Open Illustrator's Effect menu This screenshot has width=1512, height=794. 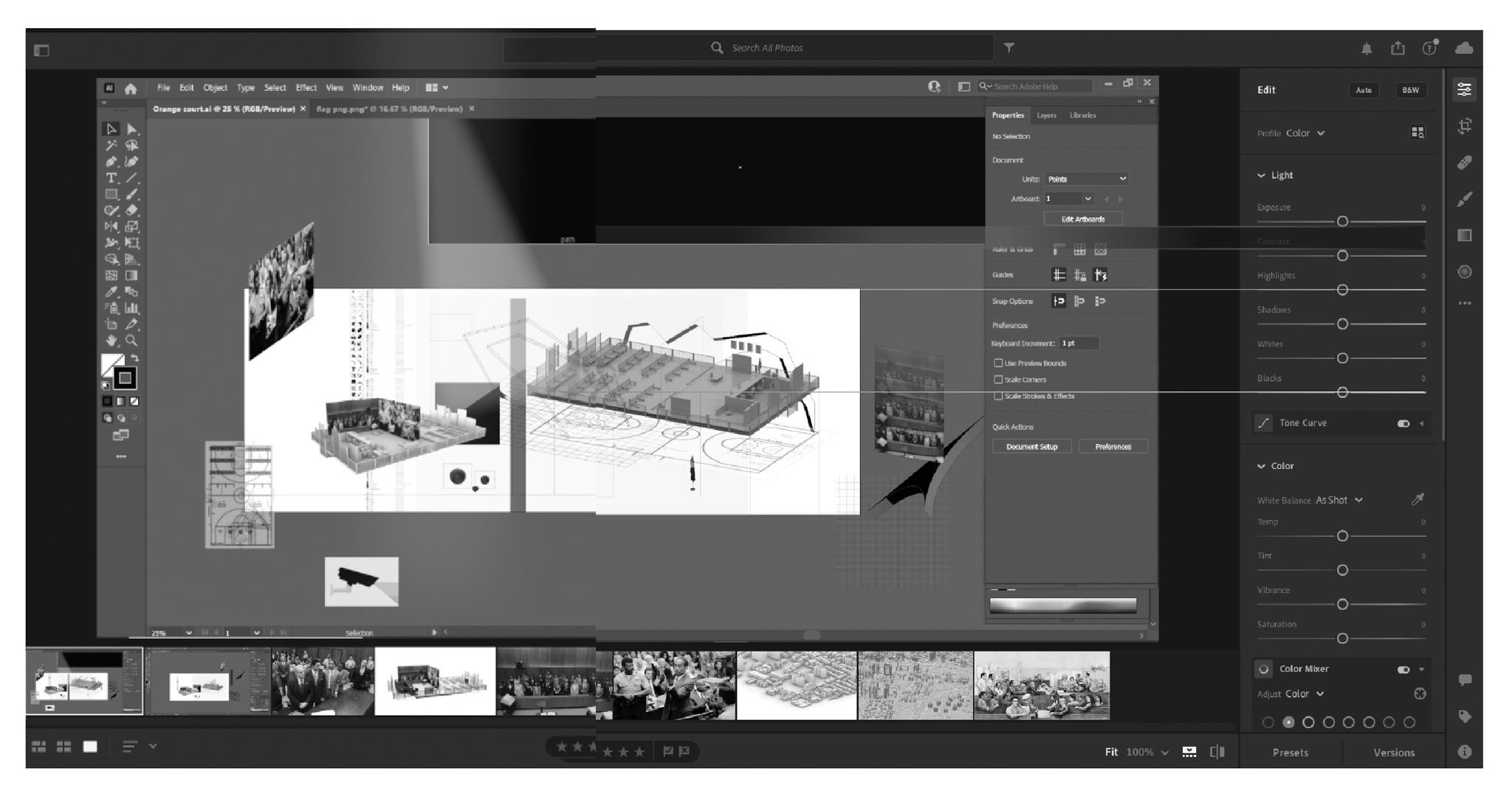pyautogui.click(x=306, y=88)
